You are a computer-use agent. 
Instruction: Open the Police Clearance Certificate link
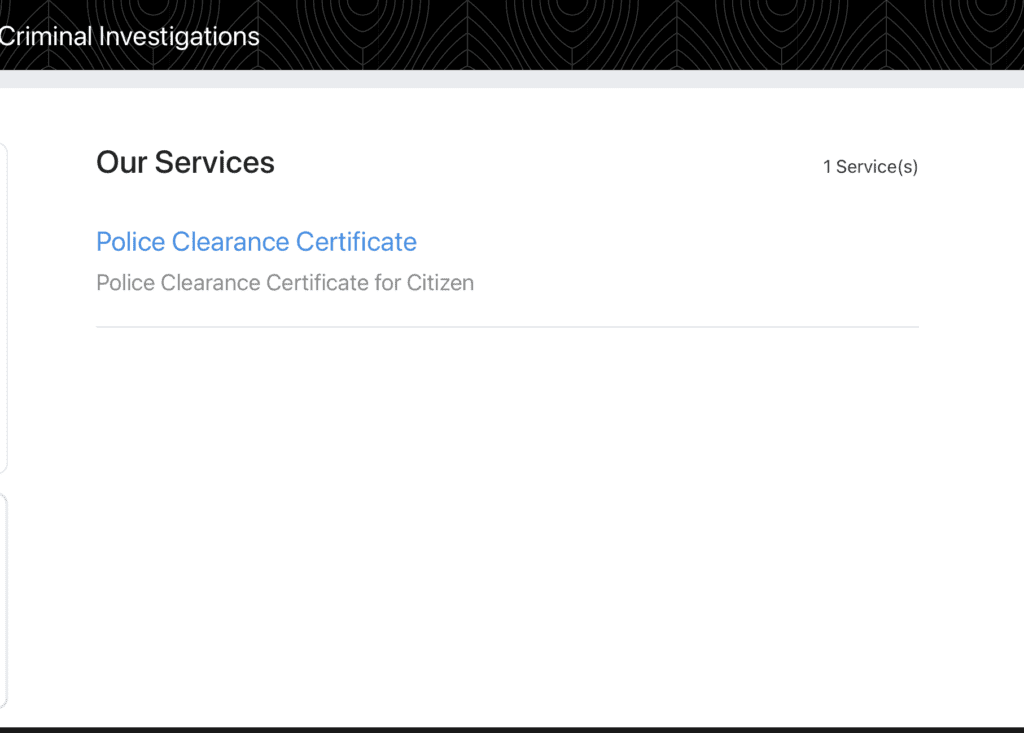tap(256, 242)
